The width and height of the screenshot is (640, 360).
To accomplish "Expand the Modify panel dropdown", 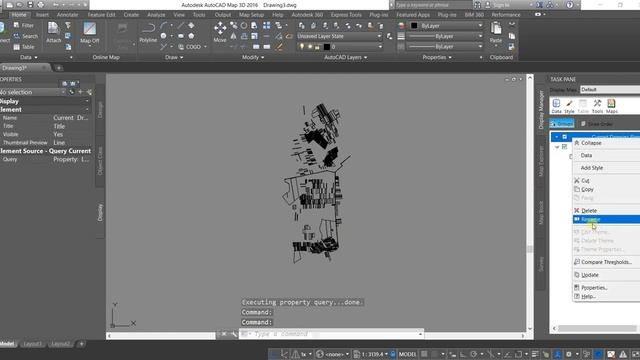I will click(253, 58).
